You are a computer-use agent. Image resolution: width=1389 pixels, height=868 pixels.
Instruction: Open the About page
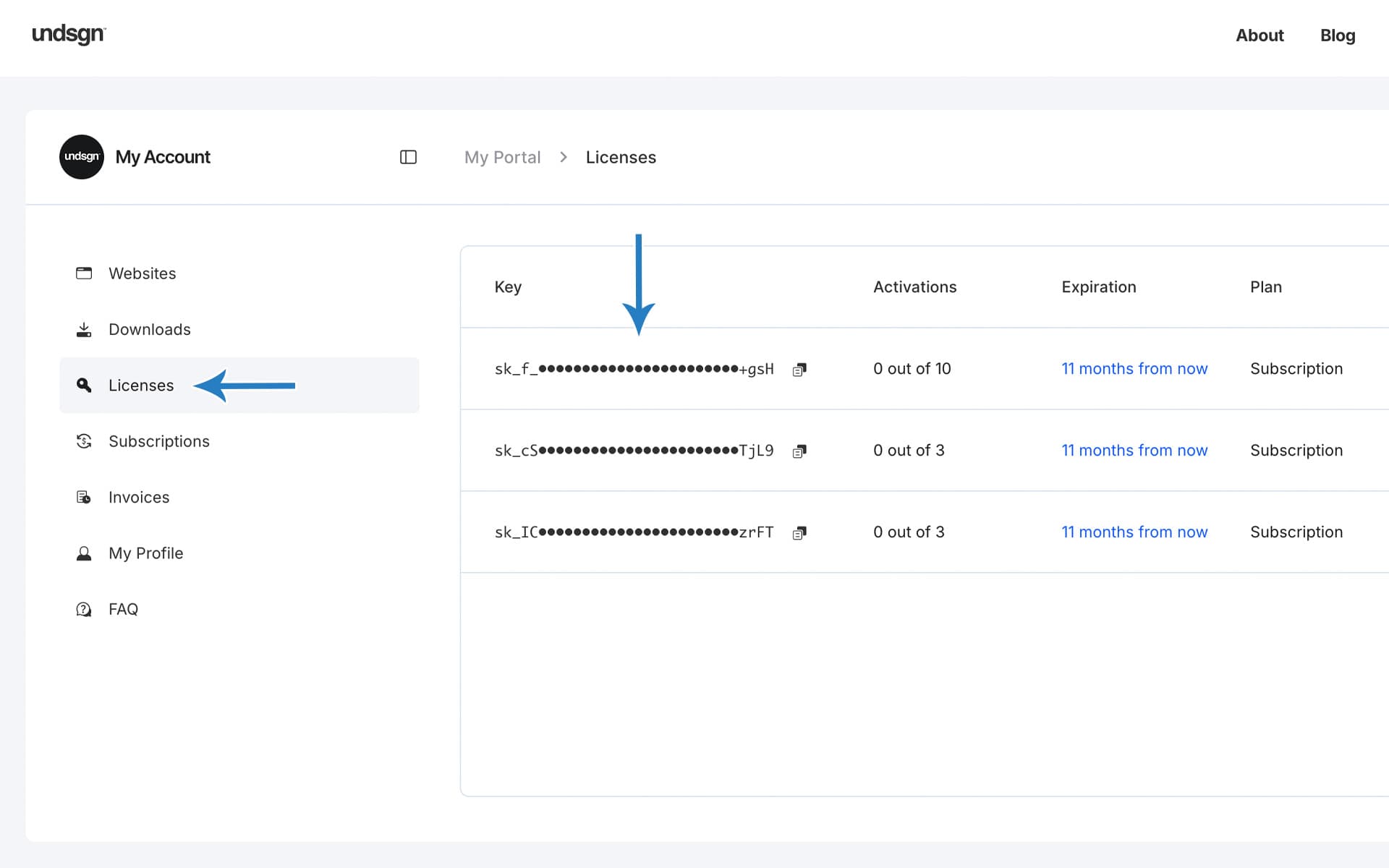(1259, 35)
